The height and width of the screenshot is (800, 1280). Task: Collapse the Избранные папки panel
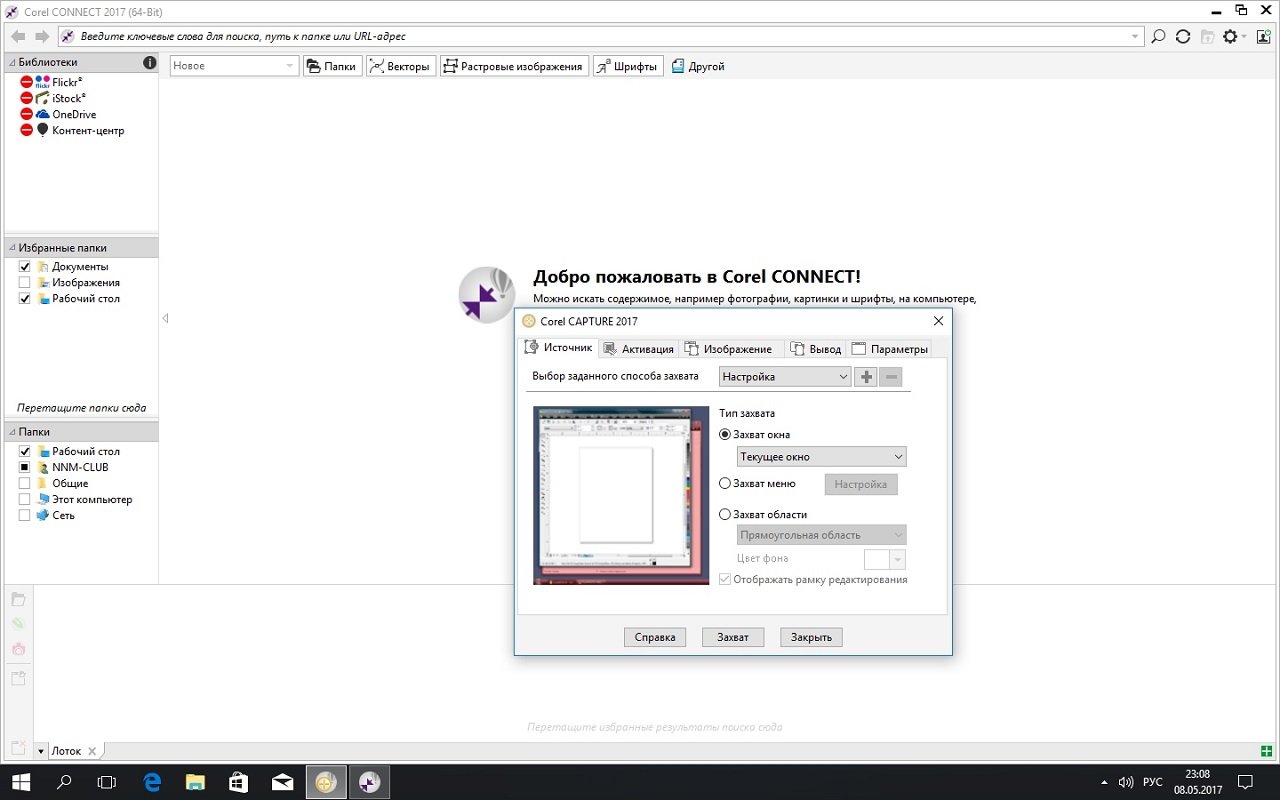tap(12, 248)
